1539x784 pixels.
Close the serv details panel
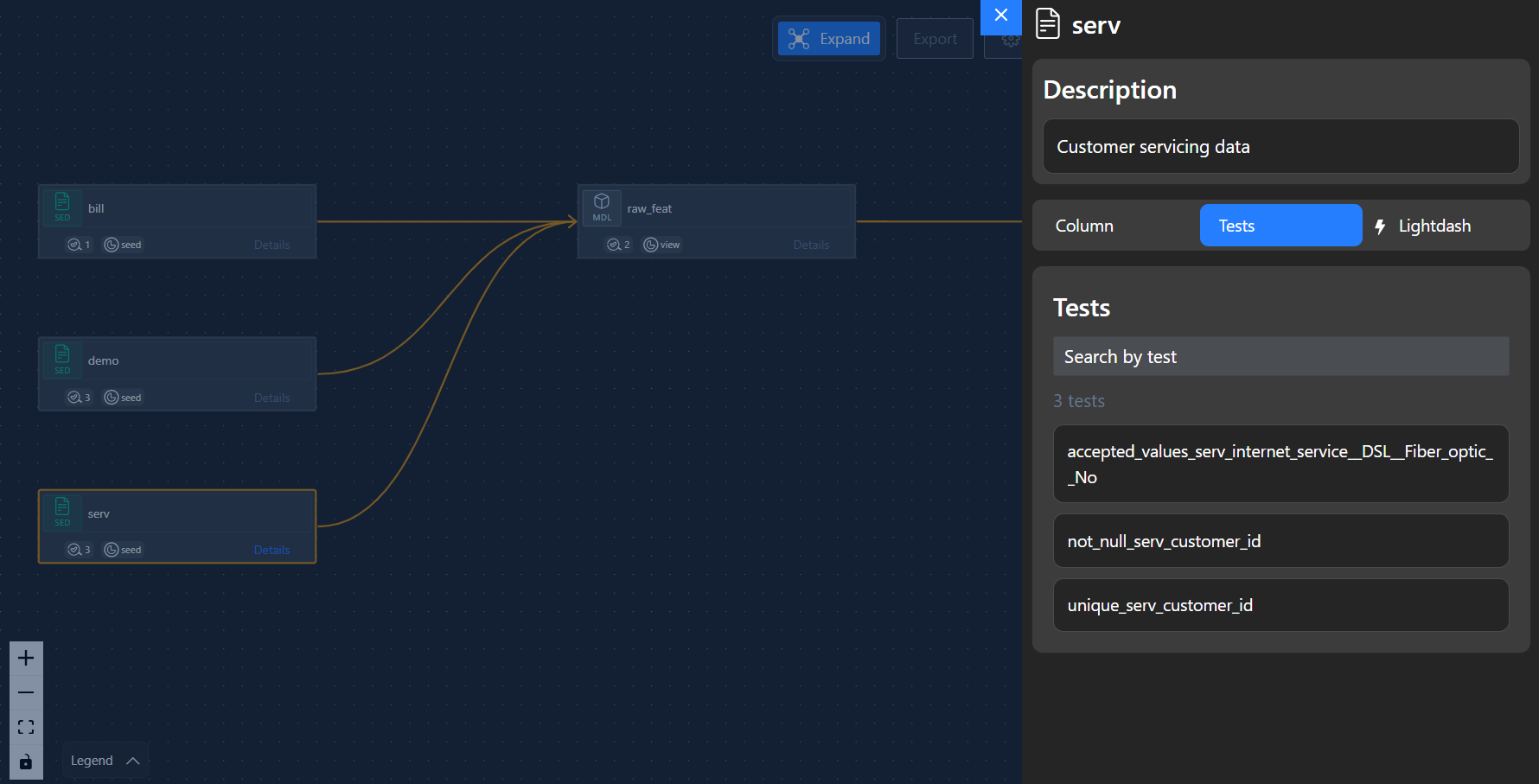[1000, 16]
